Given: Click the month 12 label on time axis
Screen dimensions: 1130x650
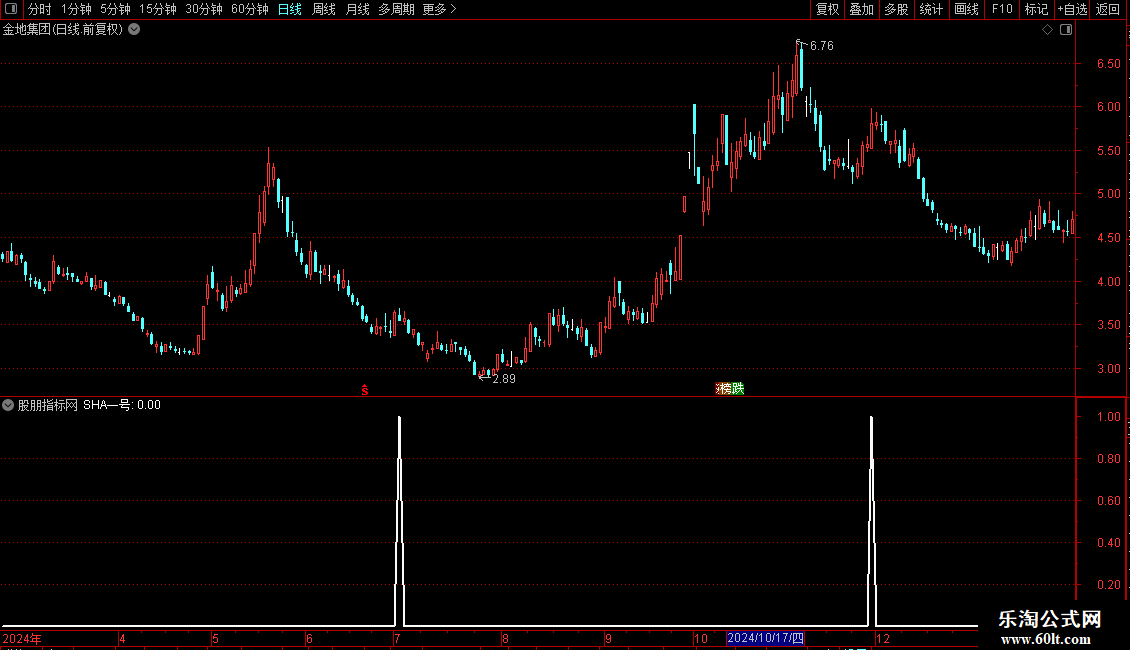Looking at the screenshot, I should tap(883, 638).
